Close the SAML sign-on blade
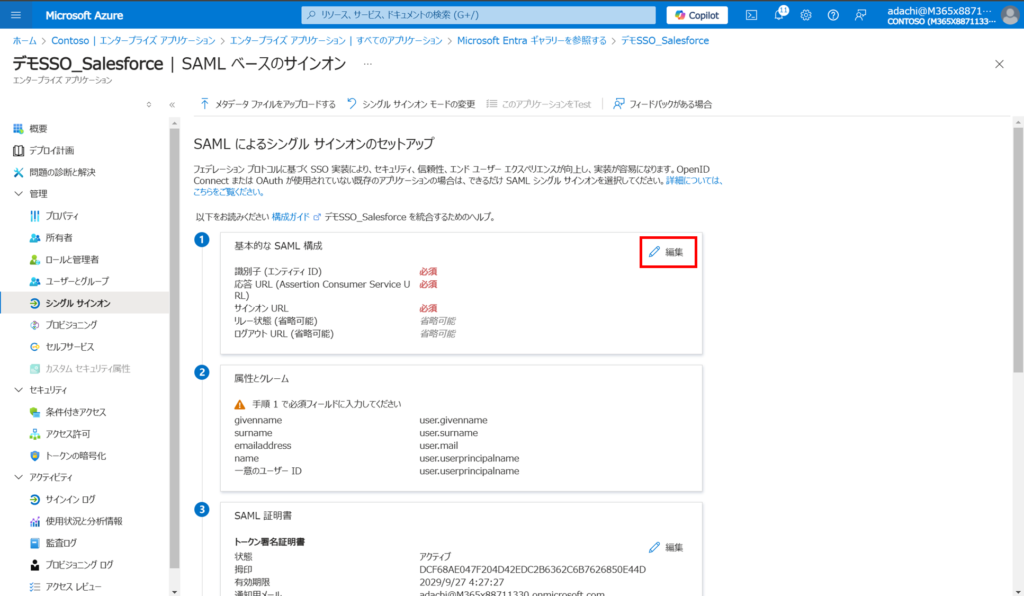The image size is (1024, 596). click(999, 64)
